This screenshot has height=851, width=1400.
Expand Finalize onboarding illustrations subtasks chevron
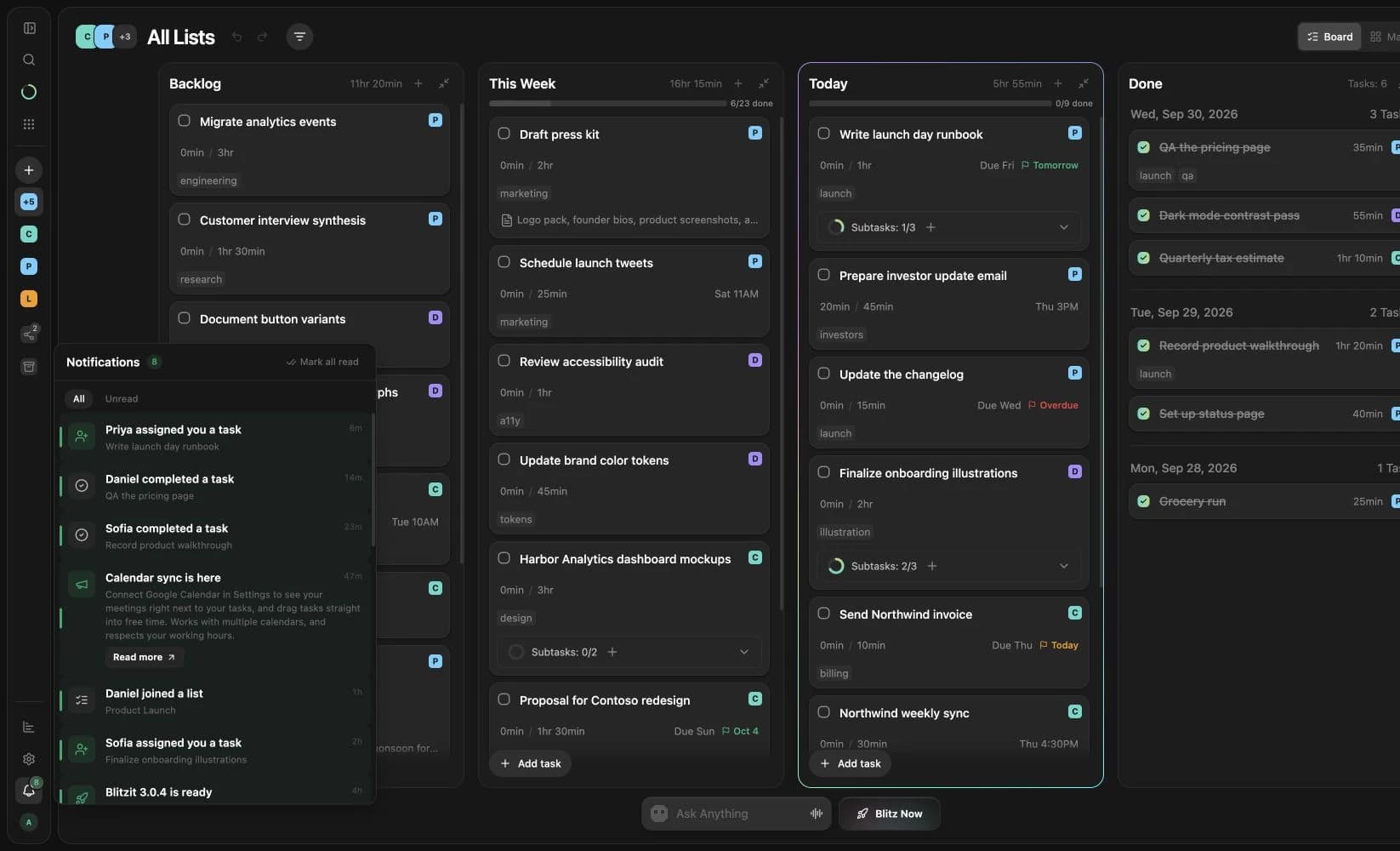coord(1064,566)
